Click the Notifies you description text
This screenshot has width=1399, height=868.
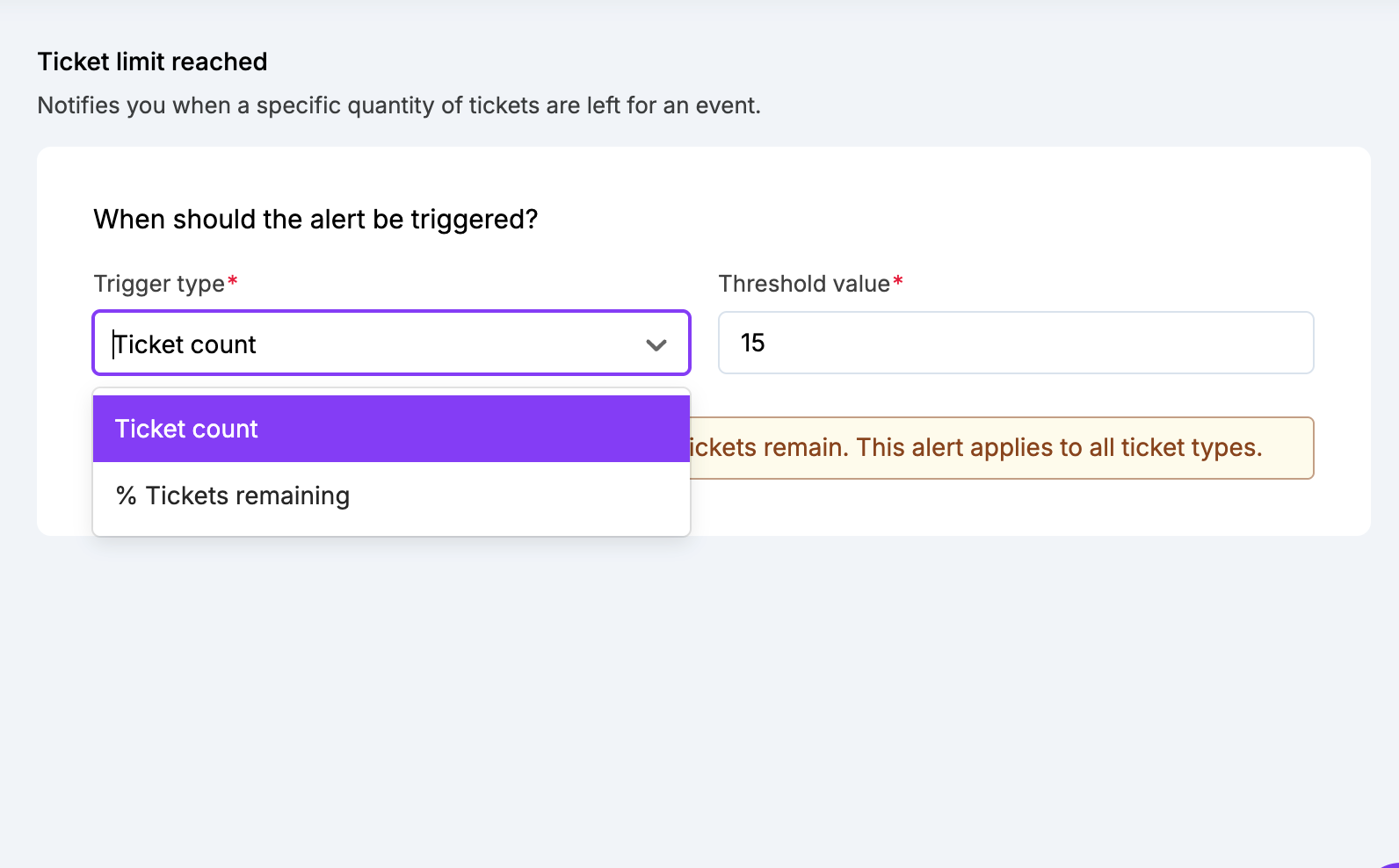[x=399, y=105]
